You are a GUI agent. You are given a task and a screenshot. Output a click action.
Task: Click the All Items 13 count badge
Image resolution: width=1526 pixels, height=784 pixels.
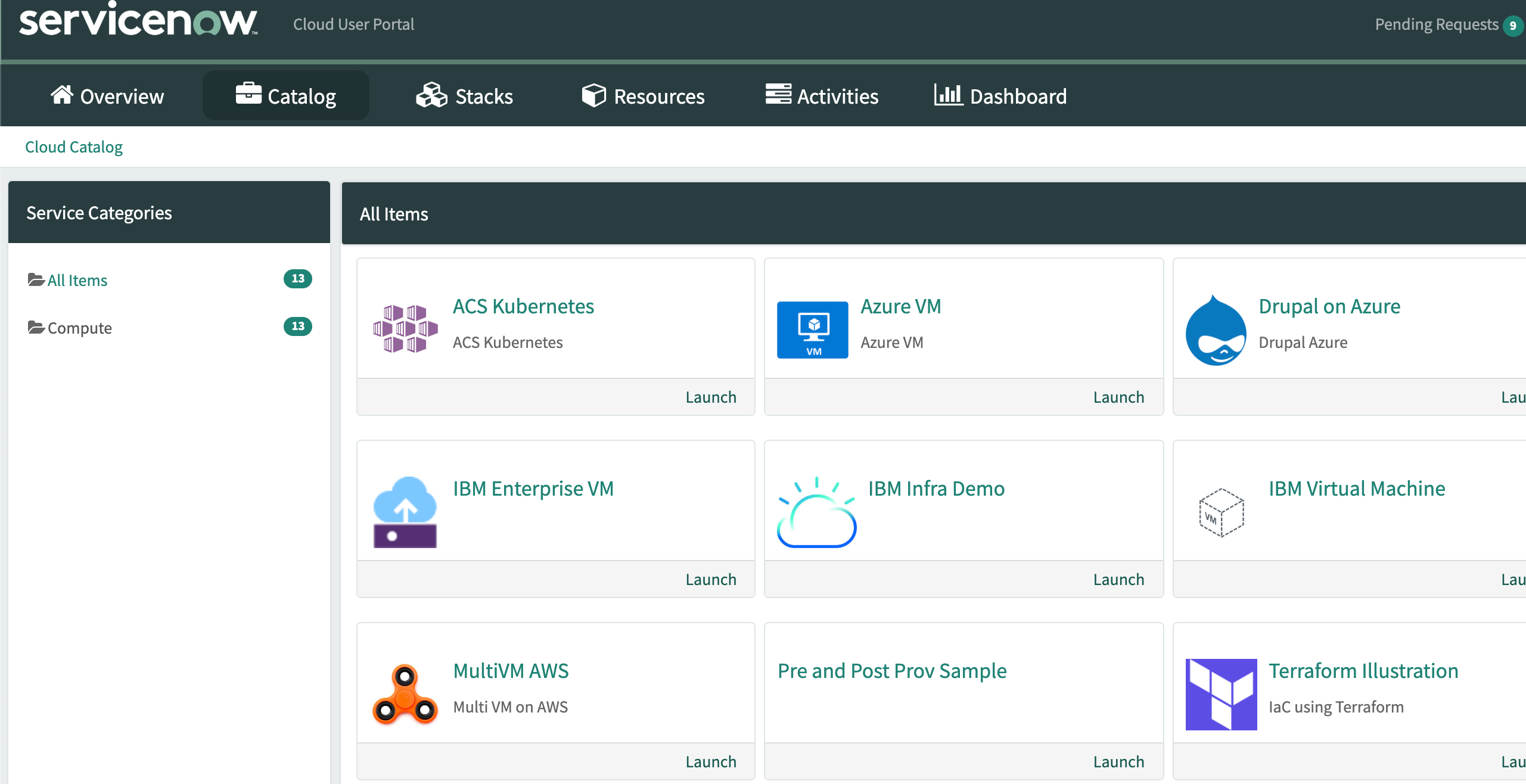coord(298,278)
